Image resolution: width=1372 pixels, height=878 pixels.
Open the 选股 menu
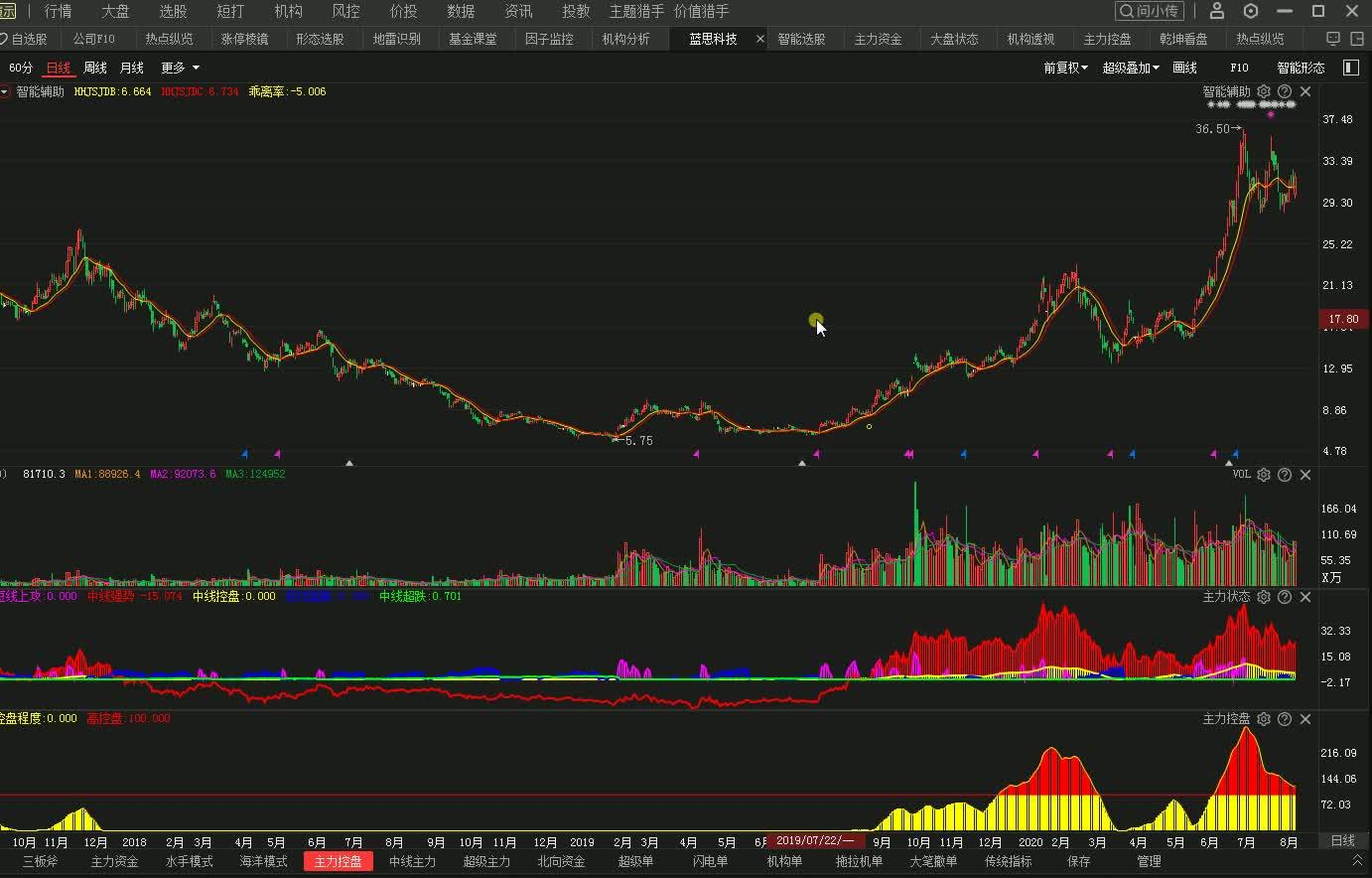click(173, 11)
